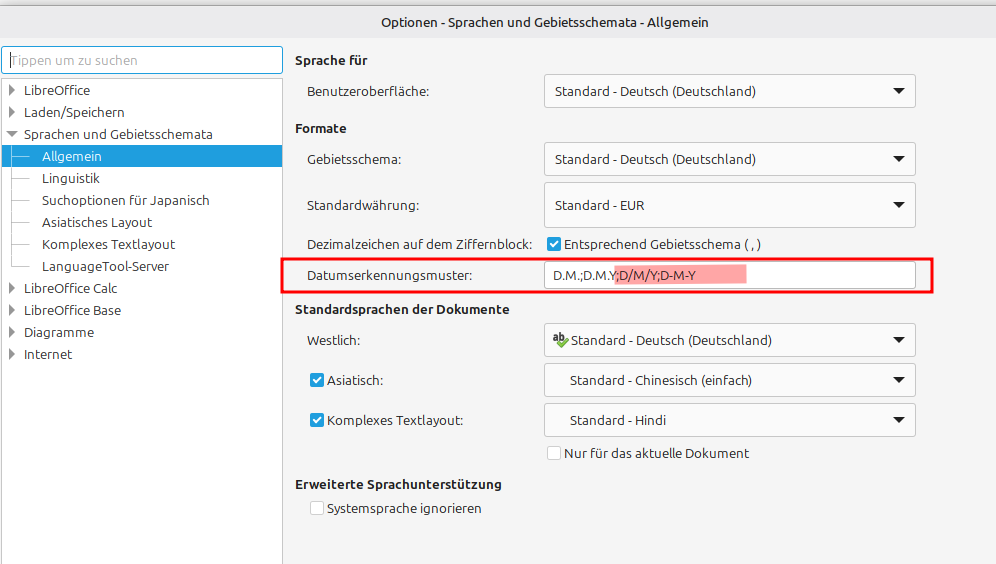996x564 pixels.
Task: Expand the LibreOffice Base tree node
Action: [x=13, y=310]
